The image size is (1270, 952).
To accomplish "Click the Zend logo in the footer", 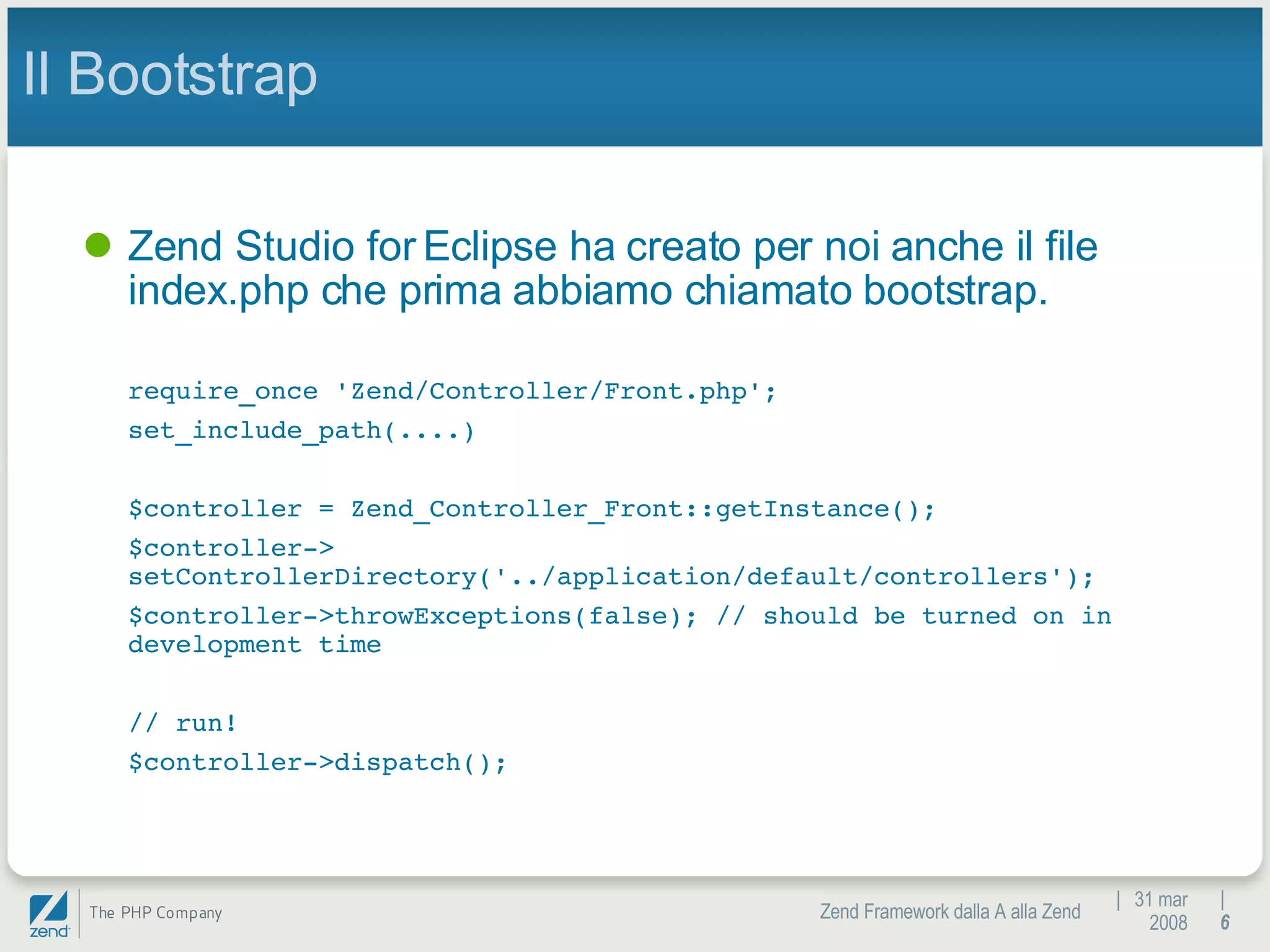I will coord(49,914).
